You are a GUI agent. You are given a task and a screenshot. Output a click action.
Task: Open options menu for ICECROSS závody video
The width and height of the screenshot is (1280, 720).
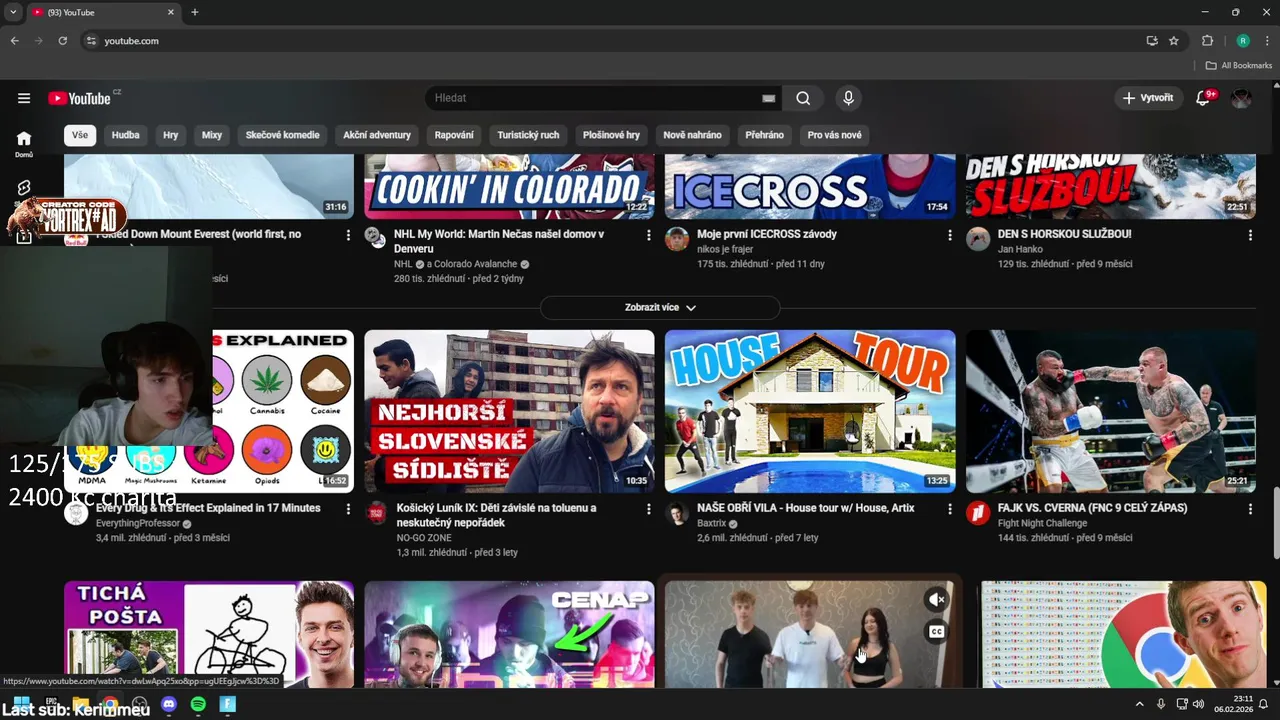tap(949, 235)
